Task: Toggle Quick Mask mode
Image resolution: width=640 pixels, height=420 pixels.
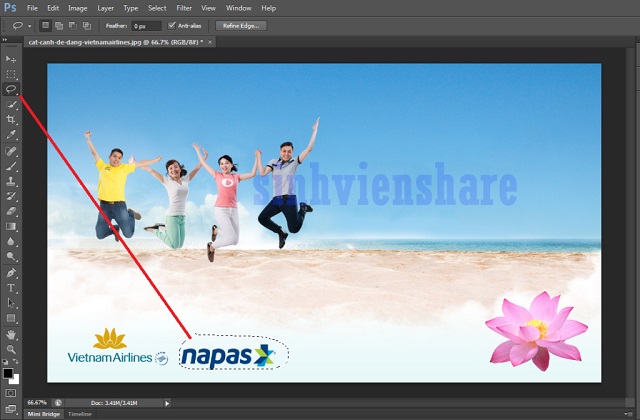Action: pyautogui.click(x=11, y=393)
